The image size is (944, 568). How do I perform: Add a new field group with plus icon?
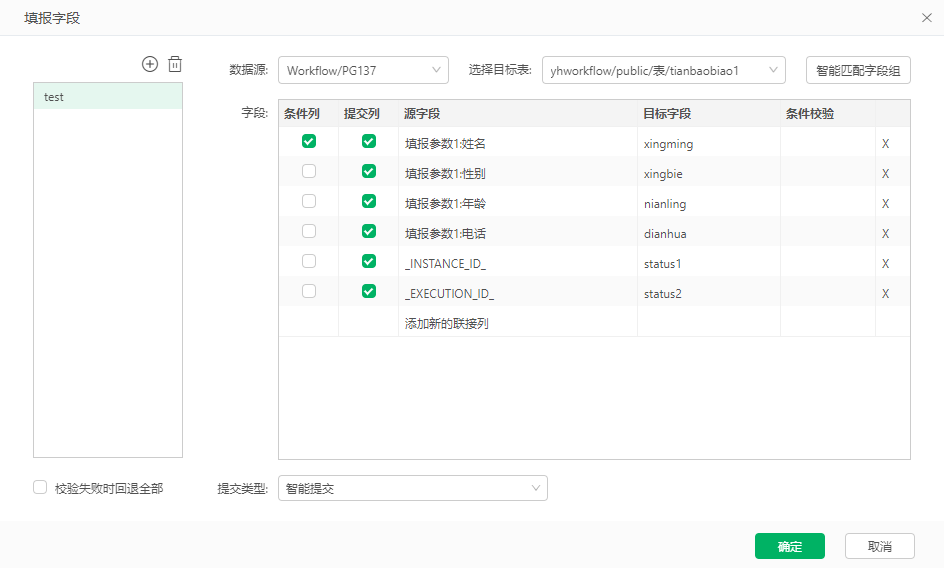pyautogui.click(x=150, y=64)
